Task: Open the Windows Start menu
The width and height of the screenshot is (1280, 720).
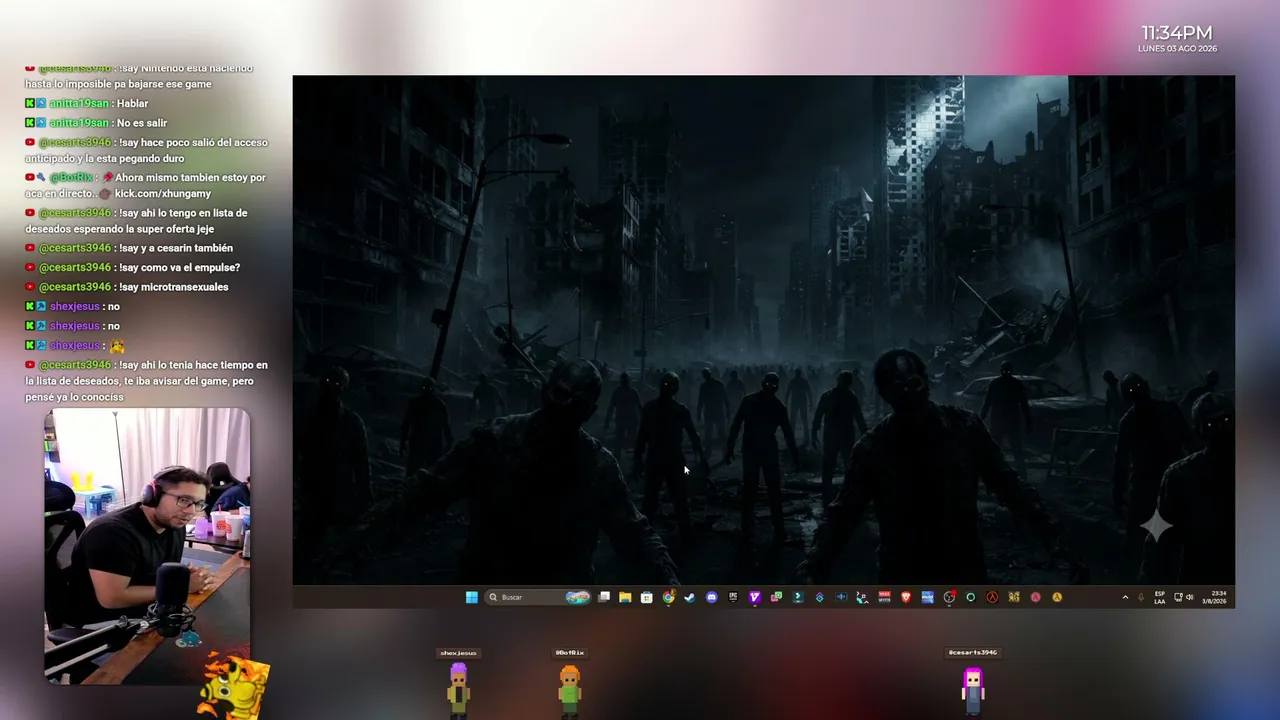Action: click(x=471, y=597)
